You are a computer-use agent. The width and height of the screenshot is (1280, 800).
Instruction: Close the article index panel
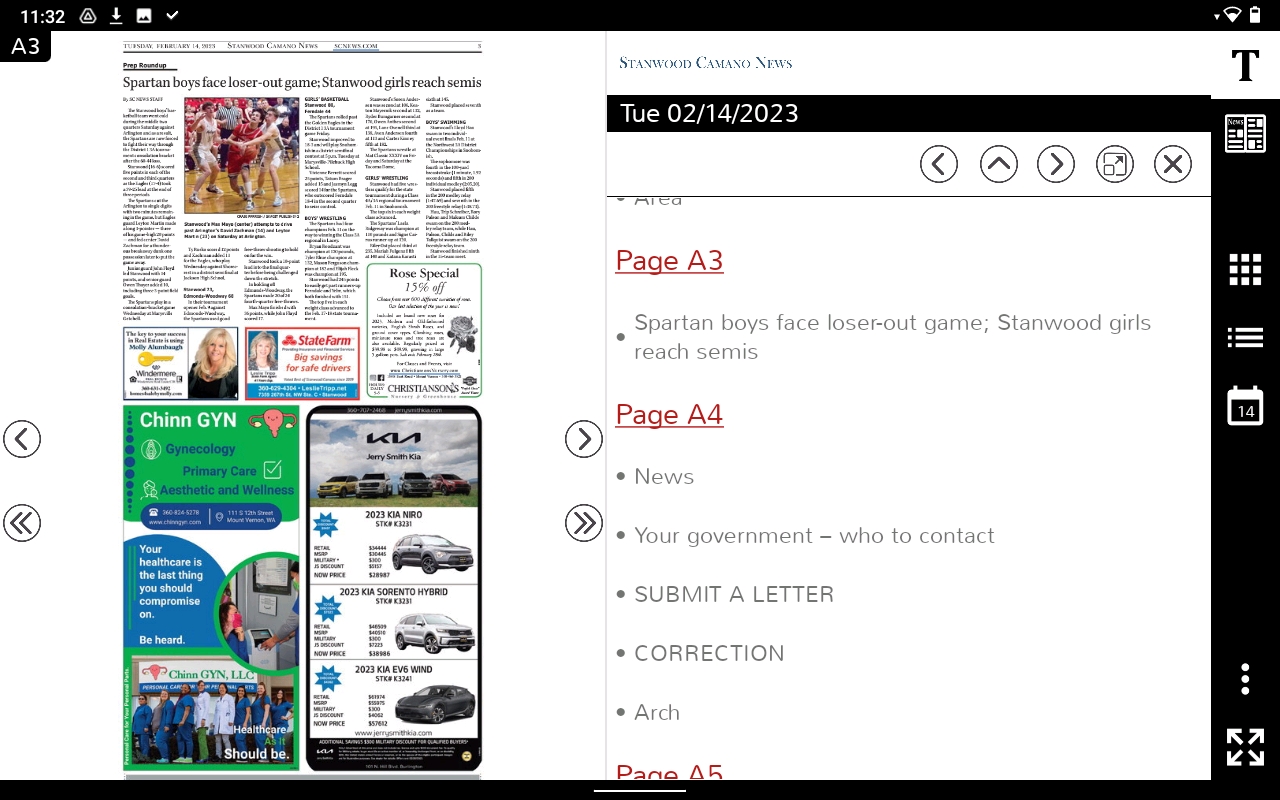1173,164
